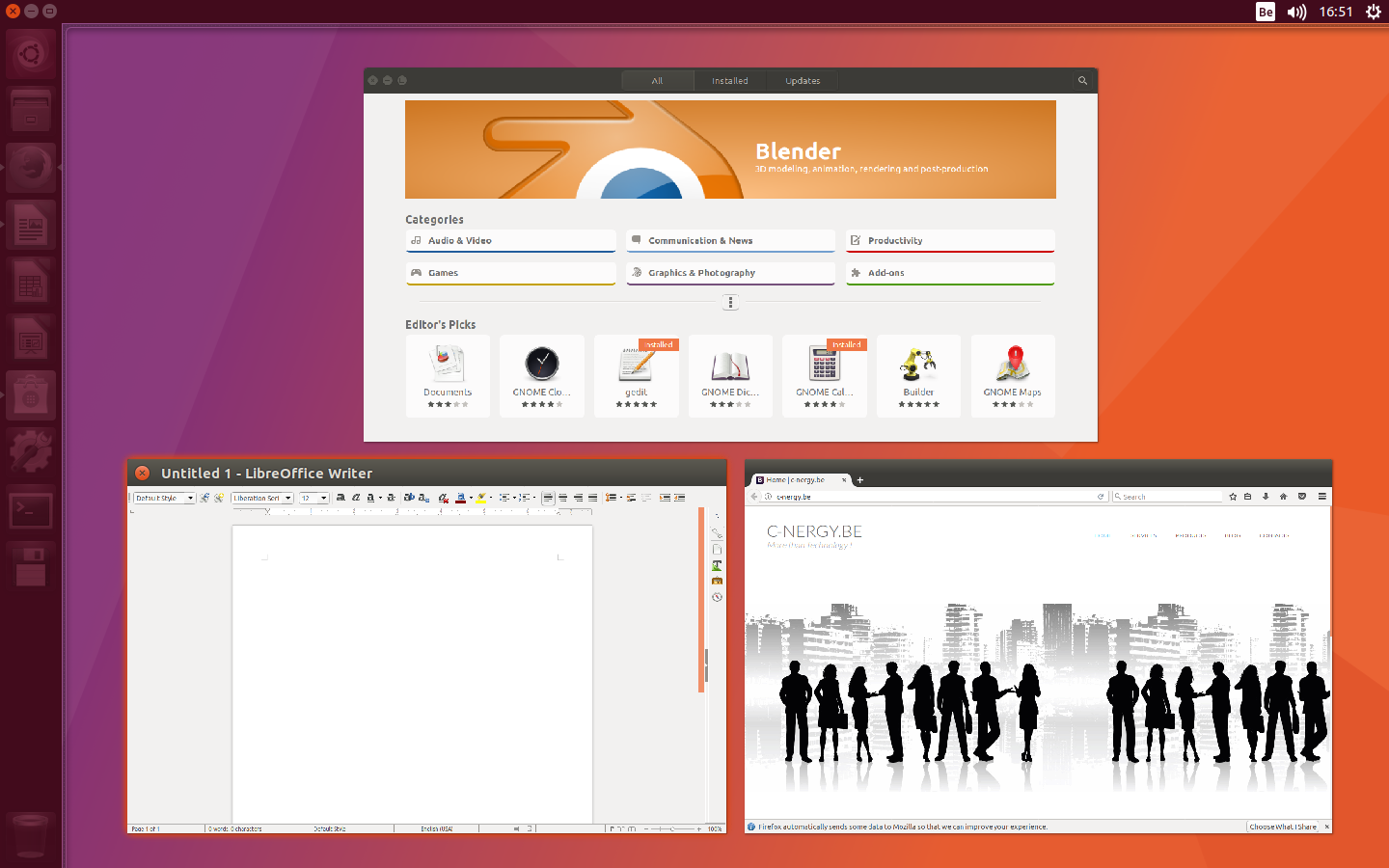Open the Bullets list dropdown arrow in Writer
This screenshot has height=868, width=1389.
tap(514, 498)
